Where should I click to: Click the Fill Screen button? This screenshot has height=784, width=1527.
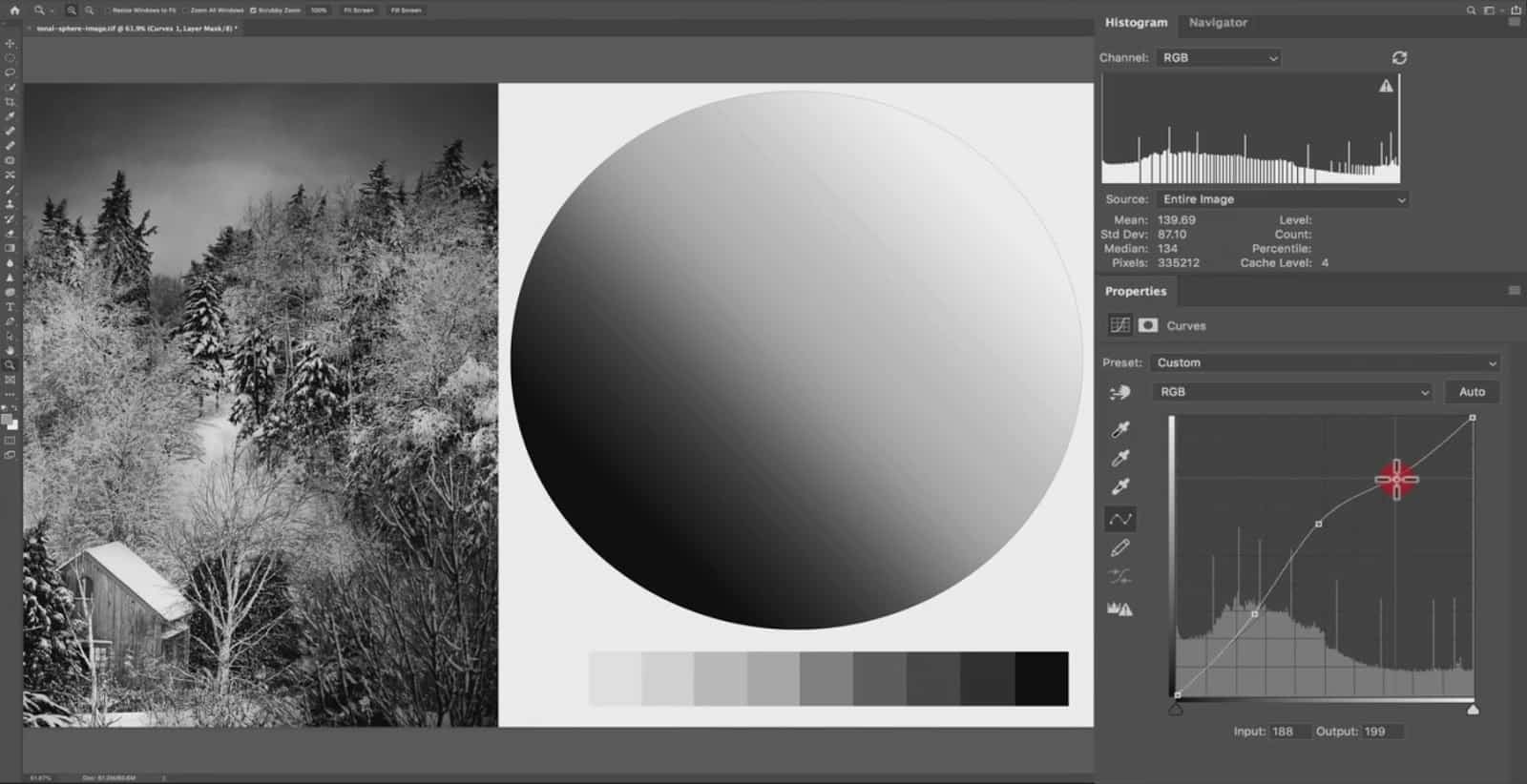pyautogui.click(x=407, y=10)
